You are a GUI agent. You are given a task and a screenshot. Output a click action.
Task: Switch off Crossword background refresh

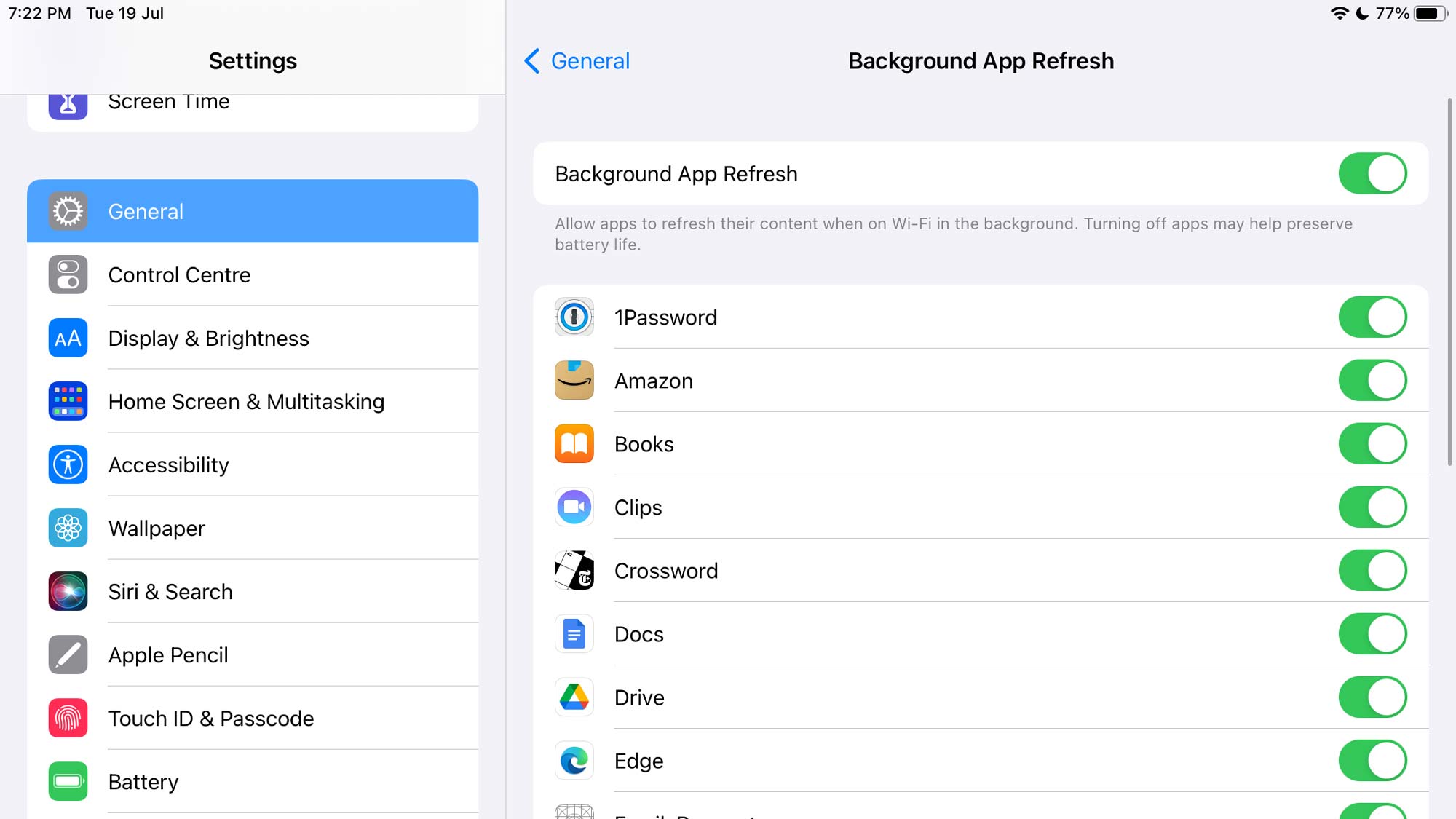click(1372, 570)
